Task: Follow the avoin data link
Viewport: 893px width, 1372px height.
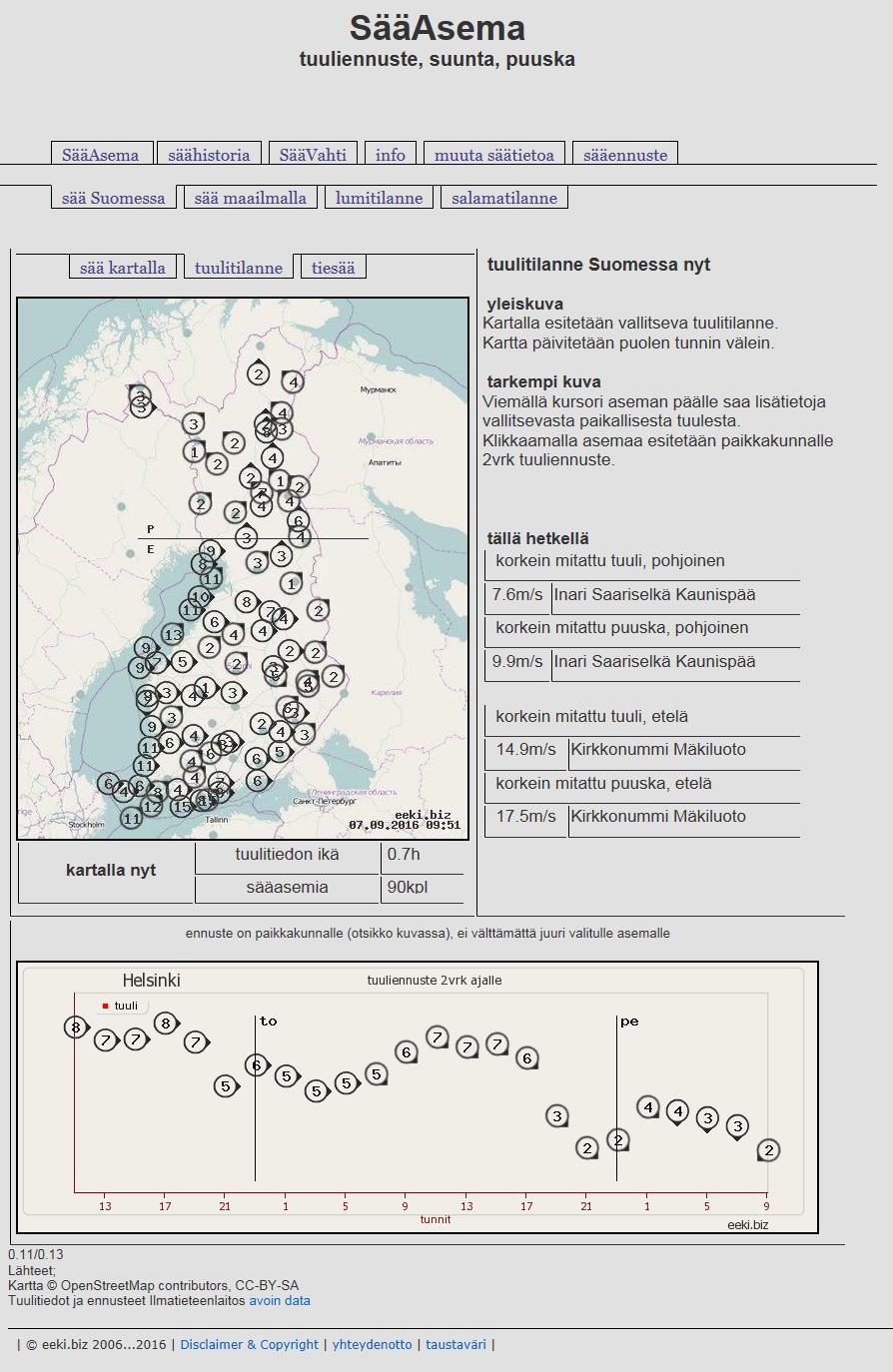Action: coord(280,1300)
